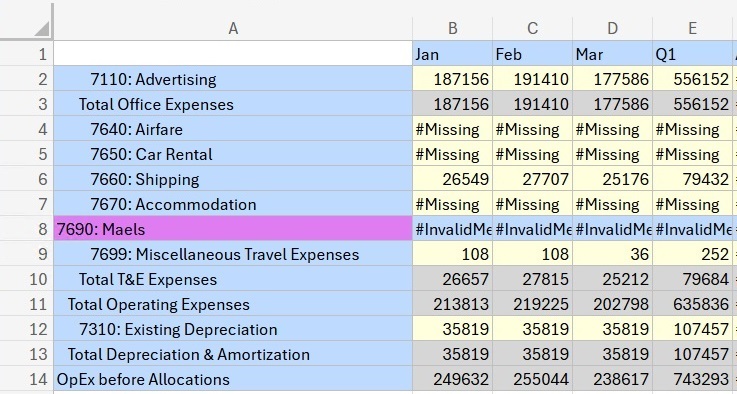This screenshot has width=737, height=394.
Task: Click the #InvalidMe cell under Feb
Action: [x=533, y=229]
